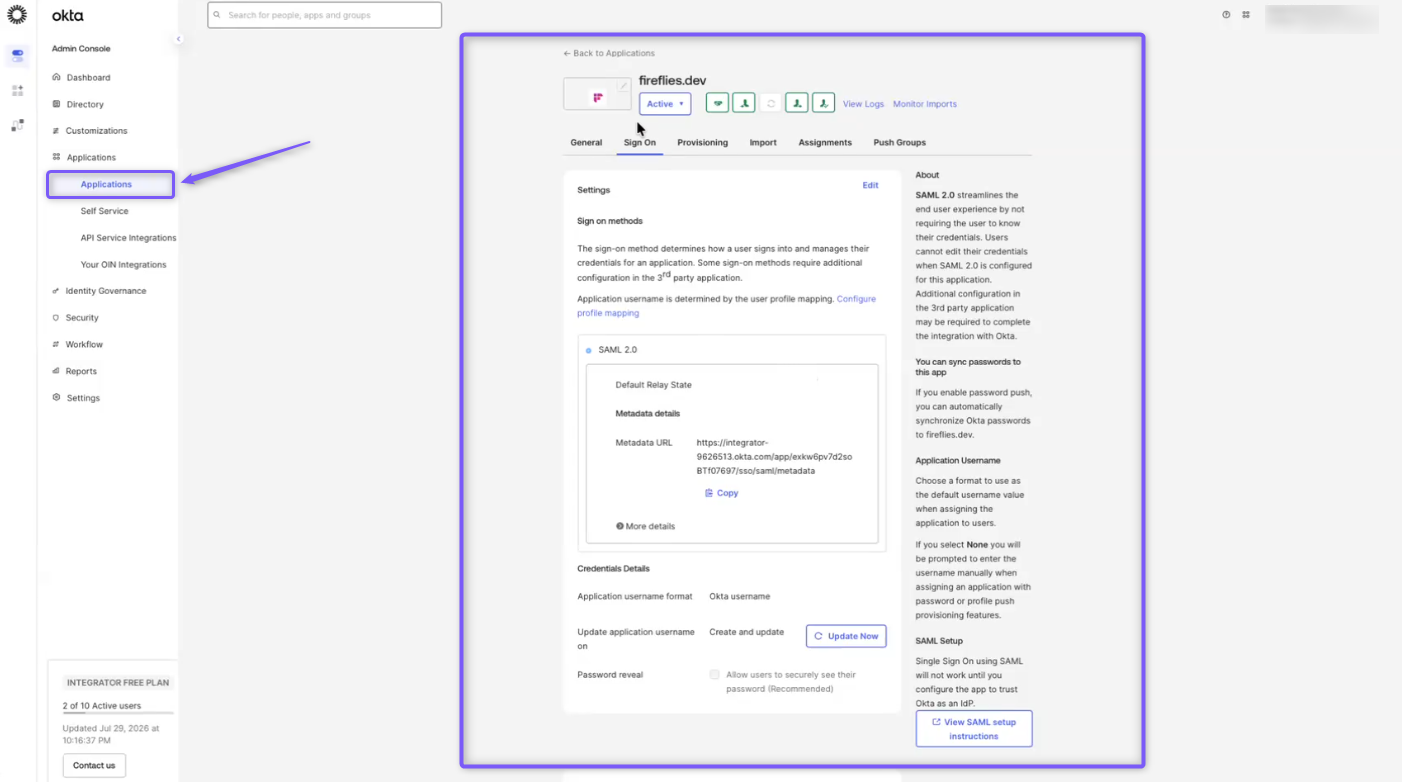Image resolution: width=1402 pixels, height=782 pixels.
Task: Collapse the sidebar with the chevron button
Action: [x=178, y=39]
